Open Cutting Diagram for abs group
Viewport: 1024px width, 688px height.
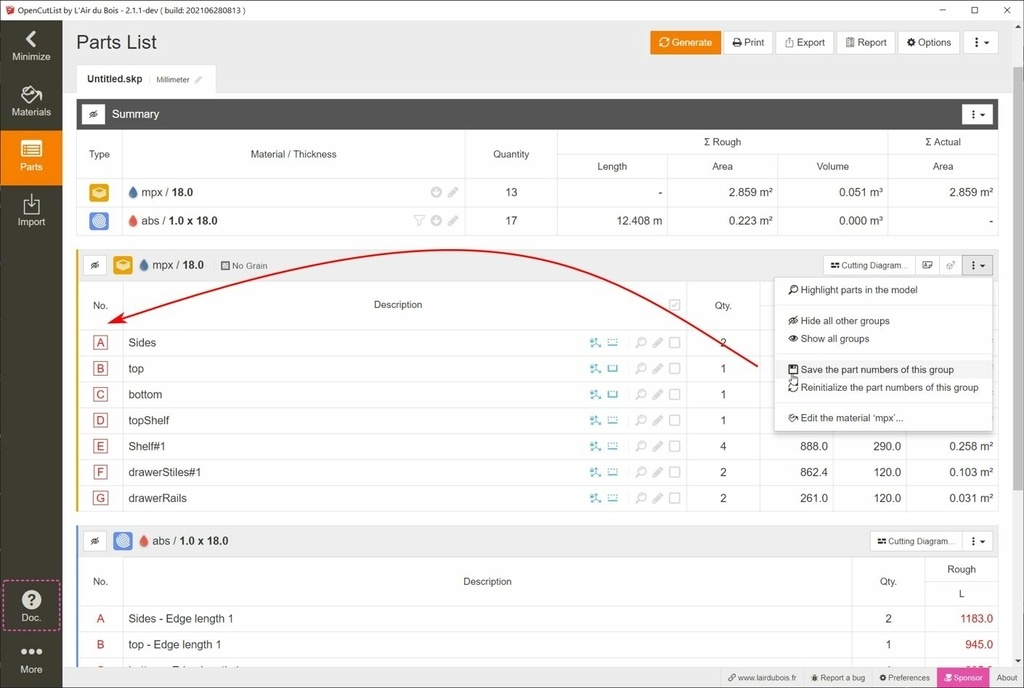pyautogui.click(x=916, y=541)
